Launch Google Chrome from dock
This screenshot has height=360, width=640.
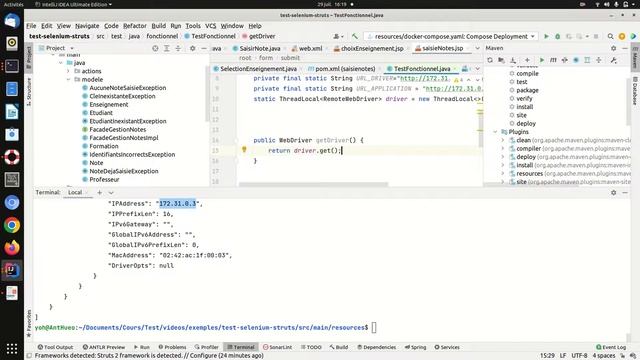(x=12, y=225)
